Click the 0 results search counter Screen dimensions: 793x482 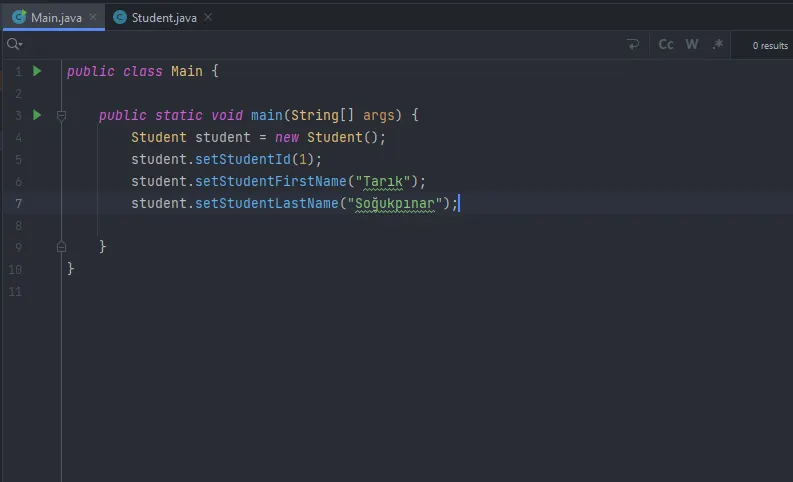coord(770,46)
